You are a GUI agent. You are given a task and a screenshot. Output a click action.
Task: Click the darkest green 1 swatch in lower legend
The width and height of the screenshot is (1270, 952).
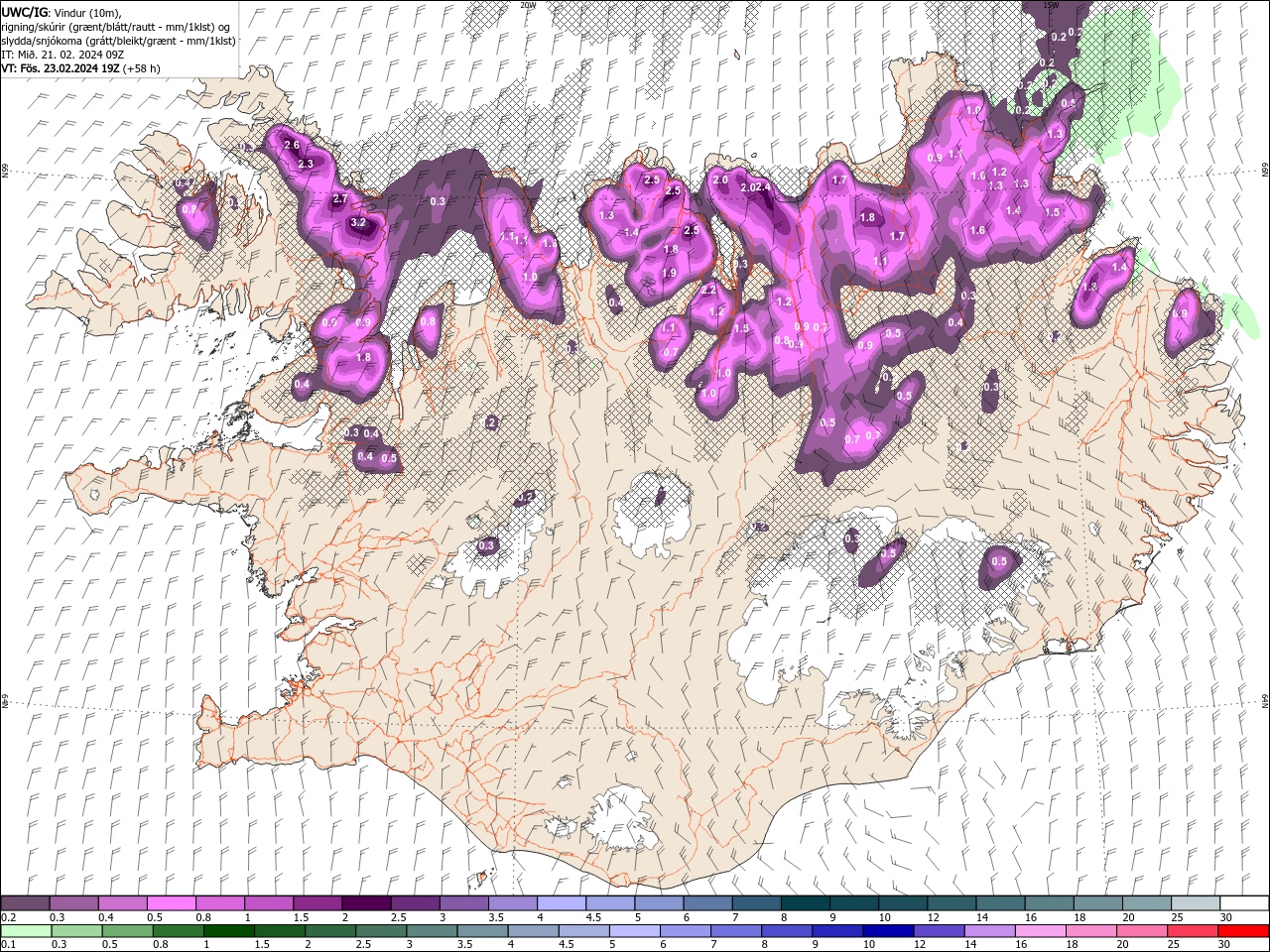(229, 931)
